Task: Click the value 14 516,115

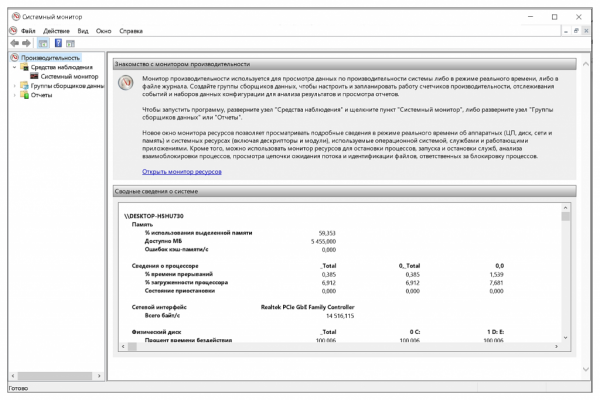Action: [x=340, y=316]
